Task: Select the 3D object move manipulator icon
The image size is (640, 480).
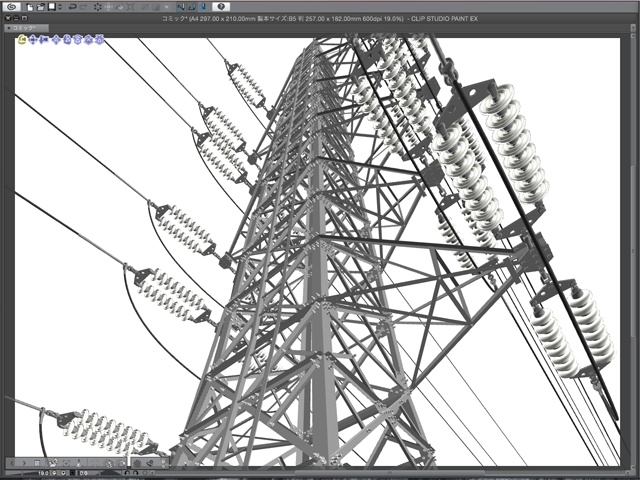Action: coord(56,40)
